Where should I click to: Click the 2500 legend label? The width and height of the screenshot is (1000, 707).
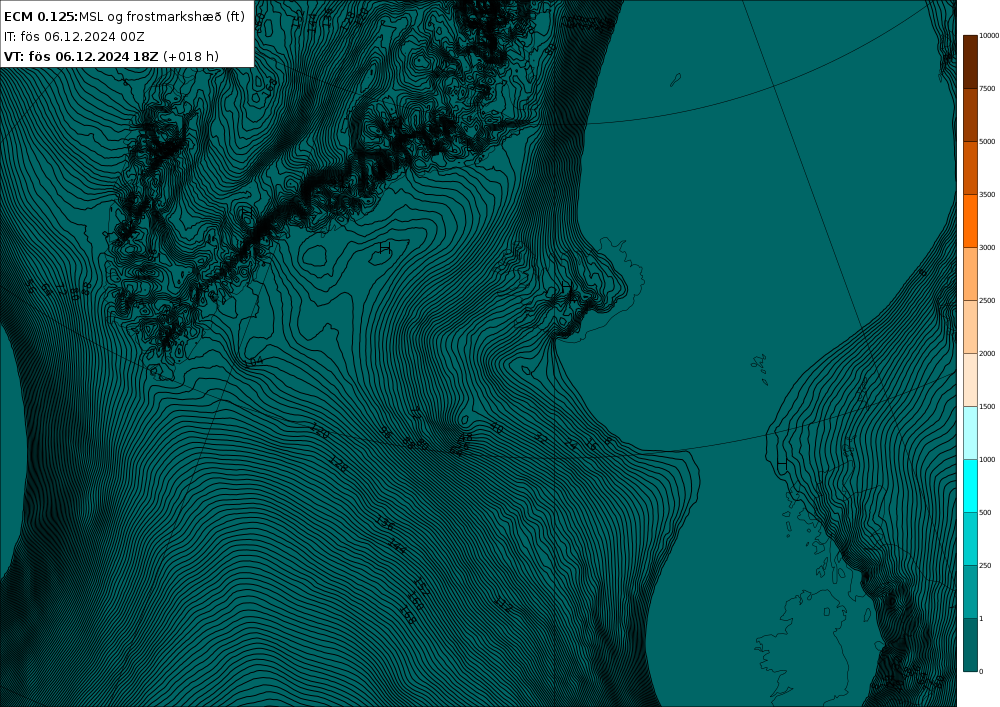(x=987, y=300)
